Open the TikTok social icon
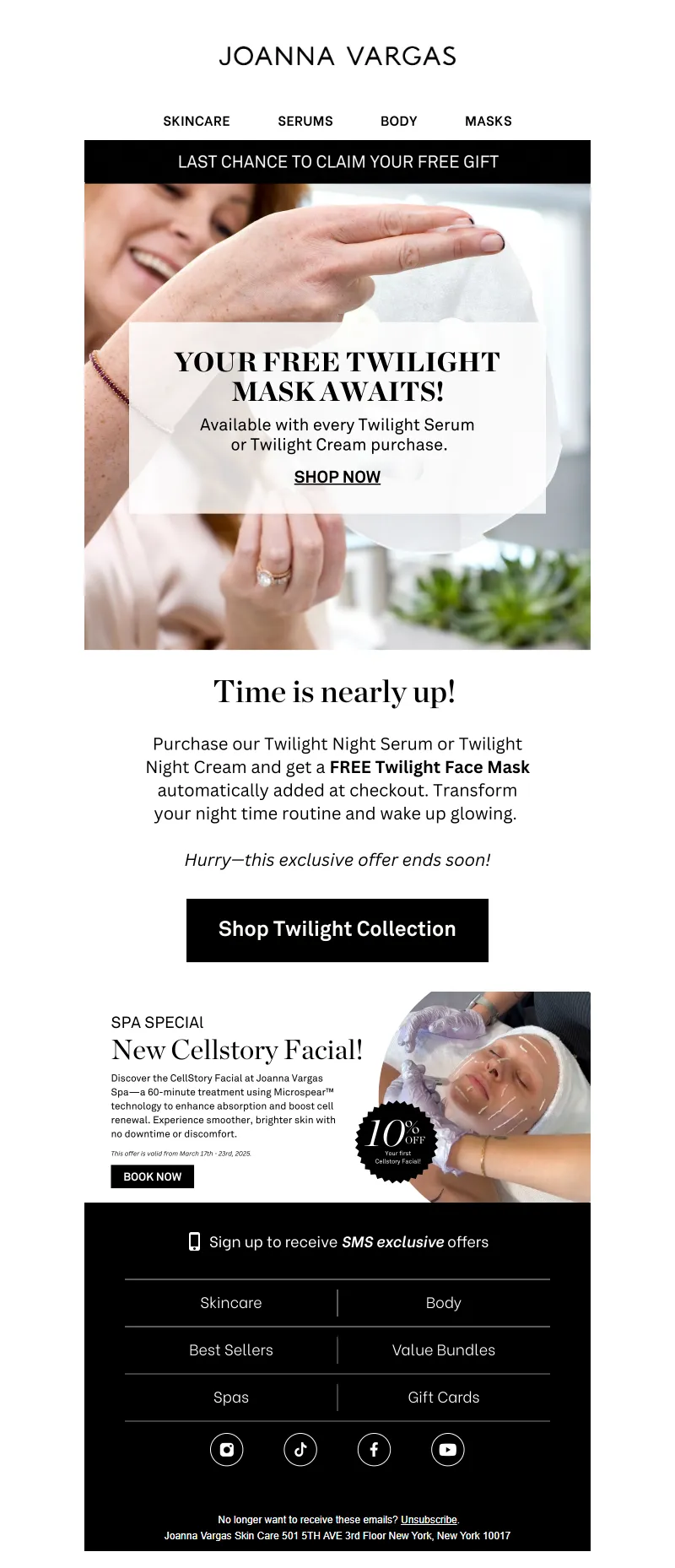675x1568 pixels. [x=300, y=1450]
